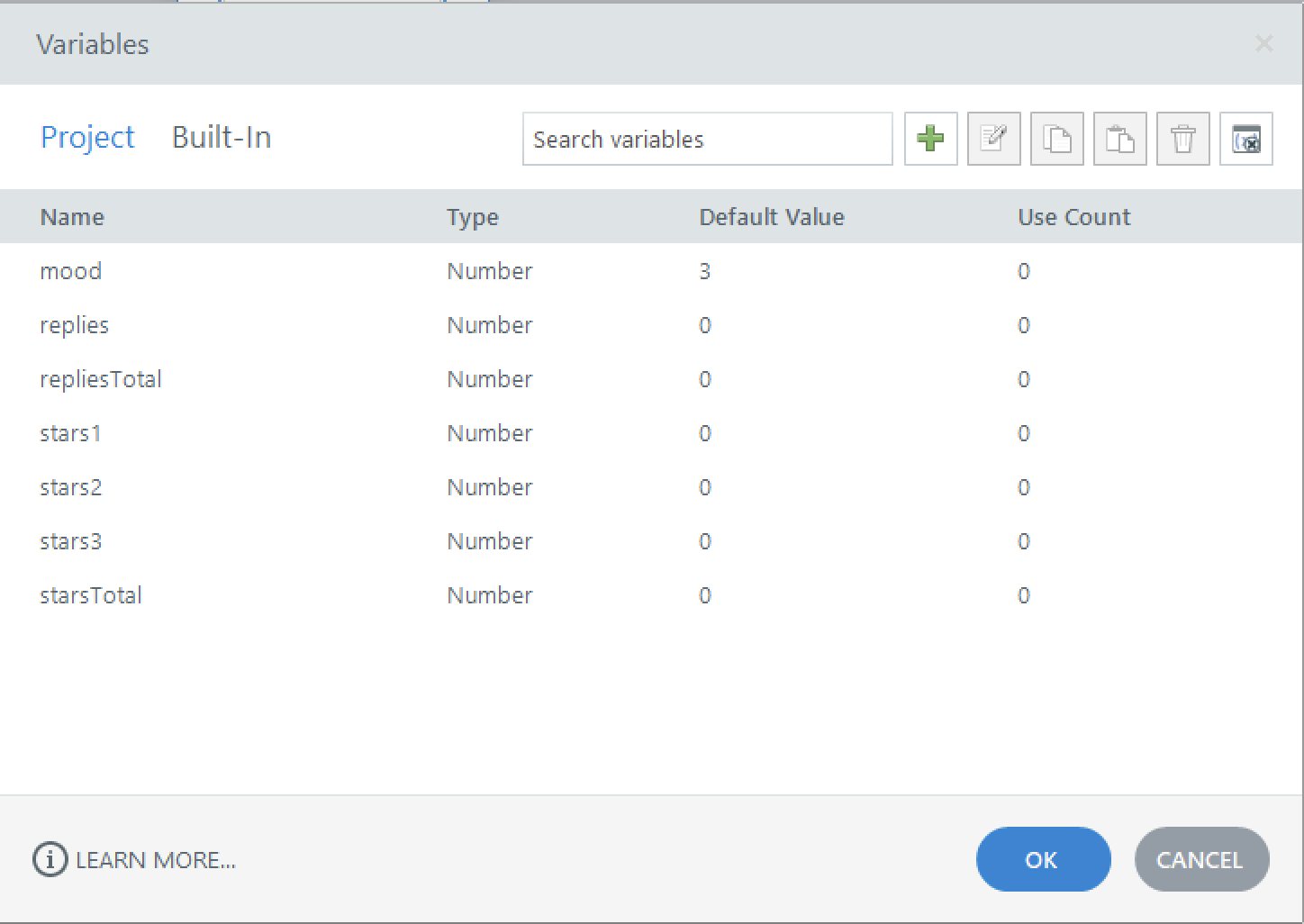Click the Number type of stars1
The image size is (1304, 924).
[x=490, y=433]
